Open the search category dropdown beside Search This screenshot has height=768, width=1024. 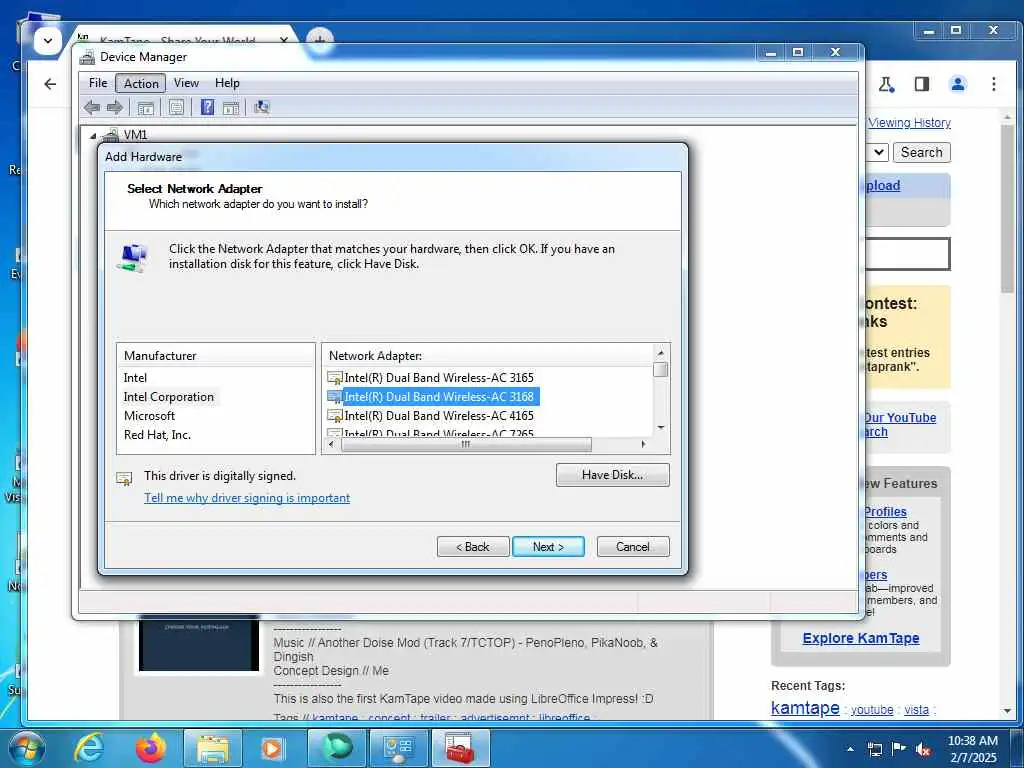pos(879,152)
